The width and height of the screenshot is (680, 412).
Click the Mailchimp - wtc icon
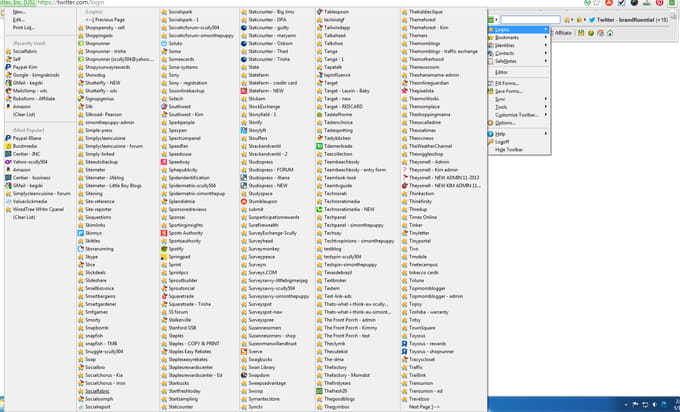8,91
